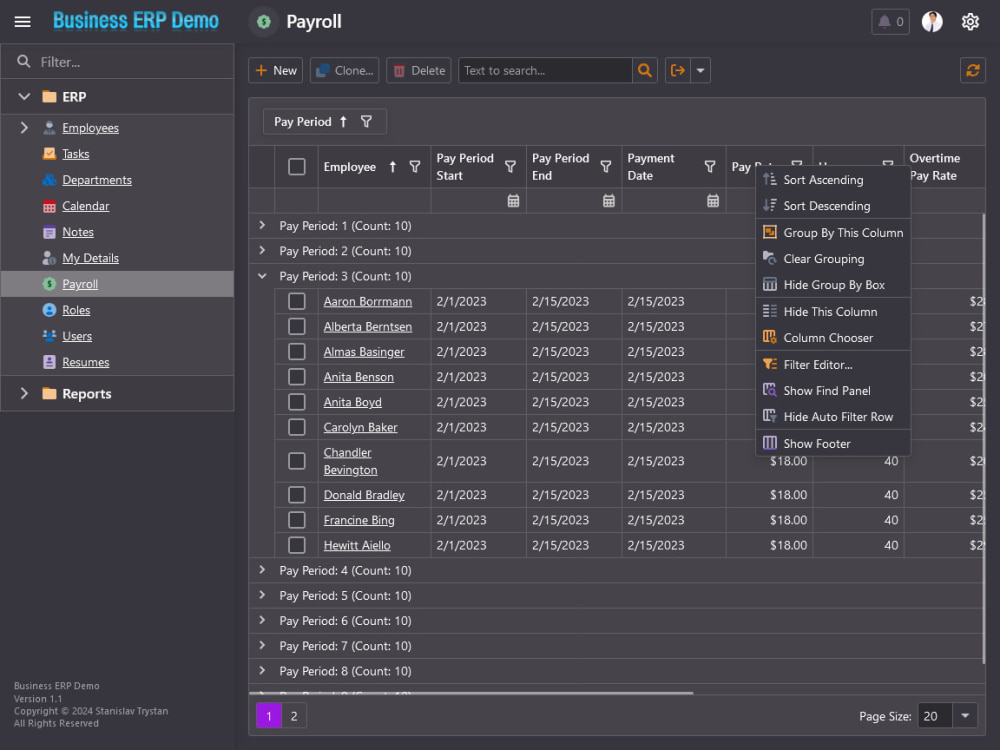The width and height of the screenshot is (1000, 750).
Task: Expand Pay Period: 2 group
Action: (x=262, y=251)
